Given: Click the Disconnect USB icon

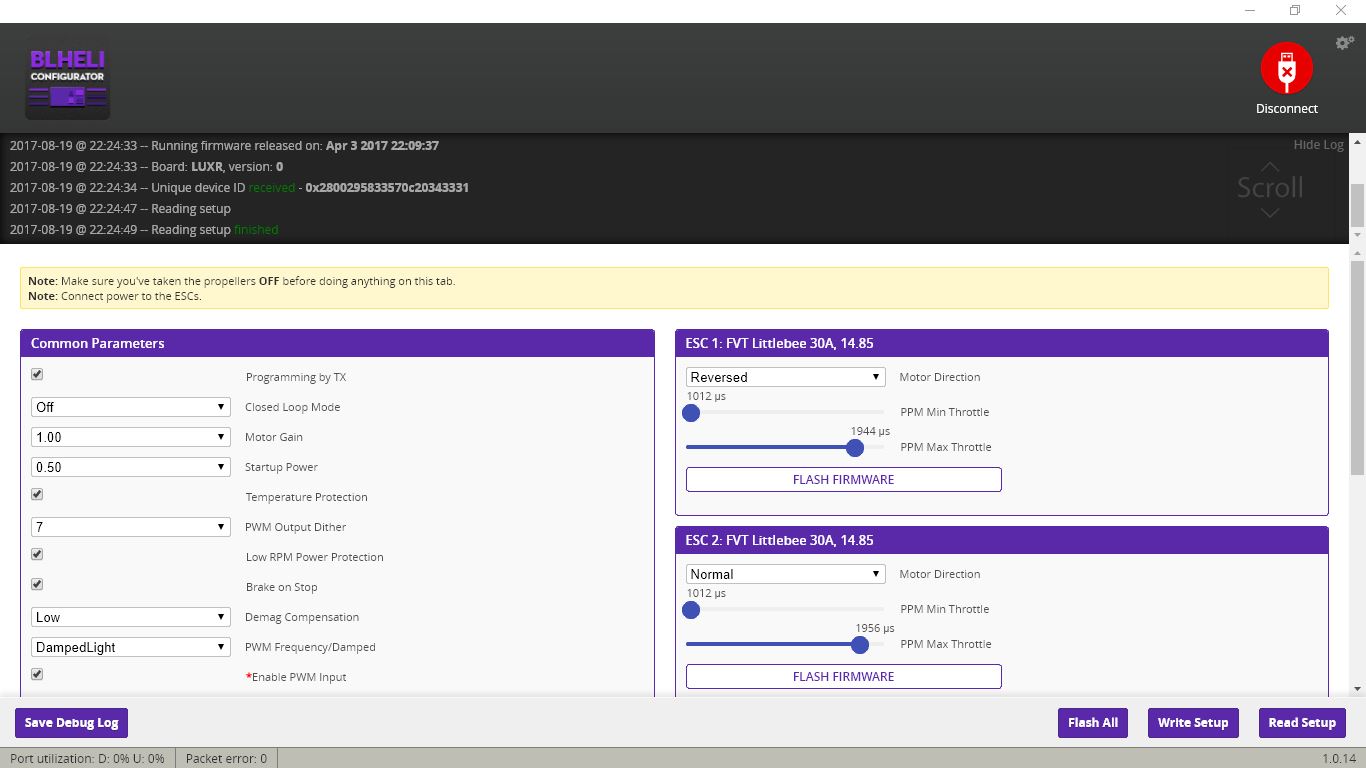Looking at the screenshot, I should pos(1286,69).
